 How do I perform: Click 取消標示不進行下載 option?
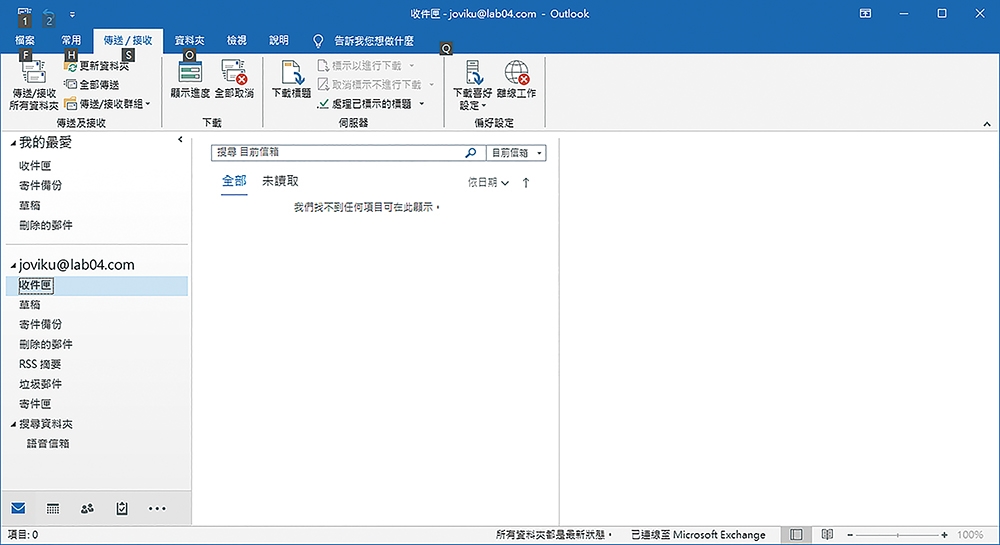[x=376, y=85]
